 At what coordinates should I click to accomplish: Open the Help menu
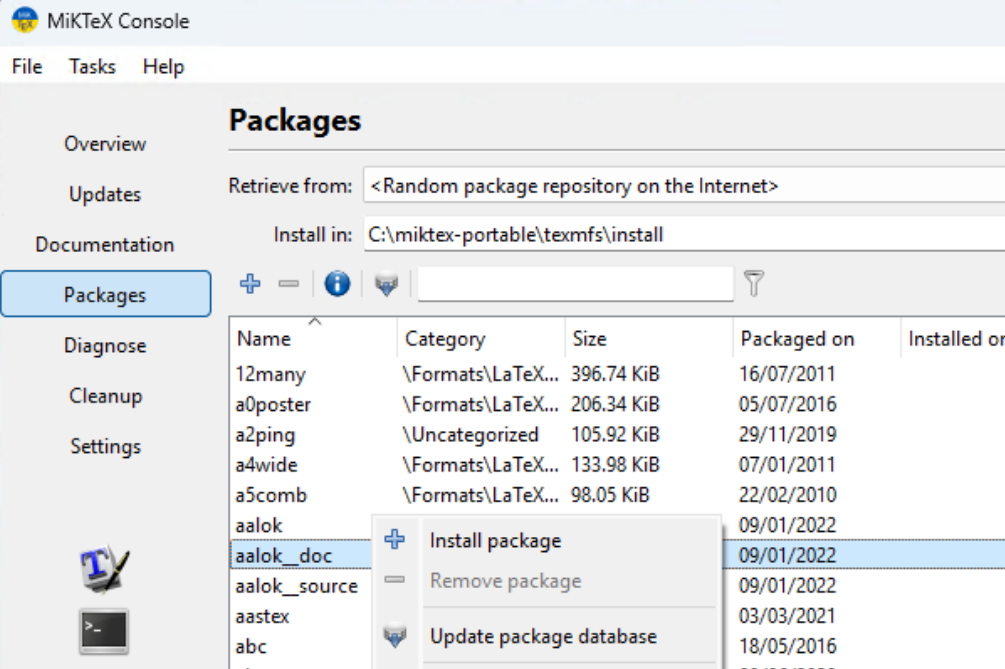tap(163, 67)
